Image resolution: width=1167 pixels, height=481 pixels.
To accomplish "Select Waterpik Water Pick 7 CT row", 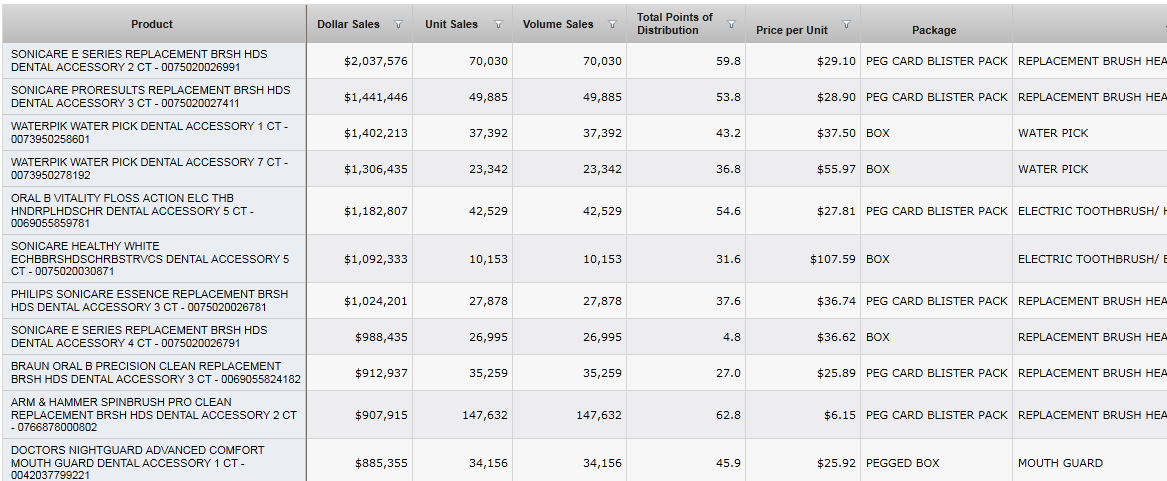I will click(x=148, y=169).
